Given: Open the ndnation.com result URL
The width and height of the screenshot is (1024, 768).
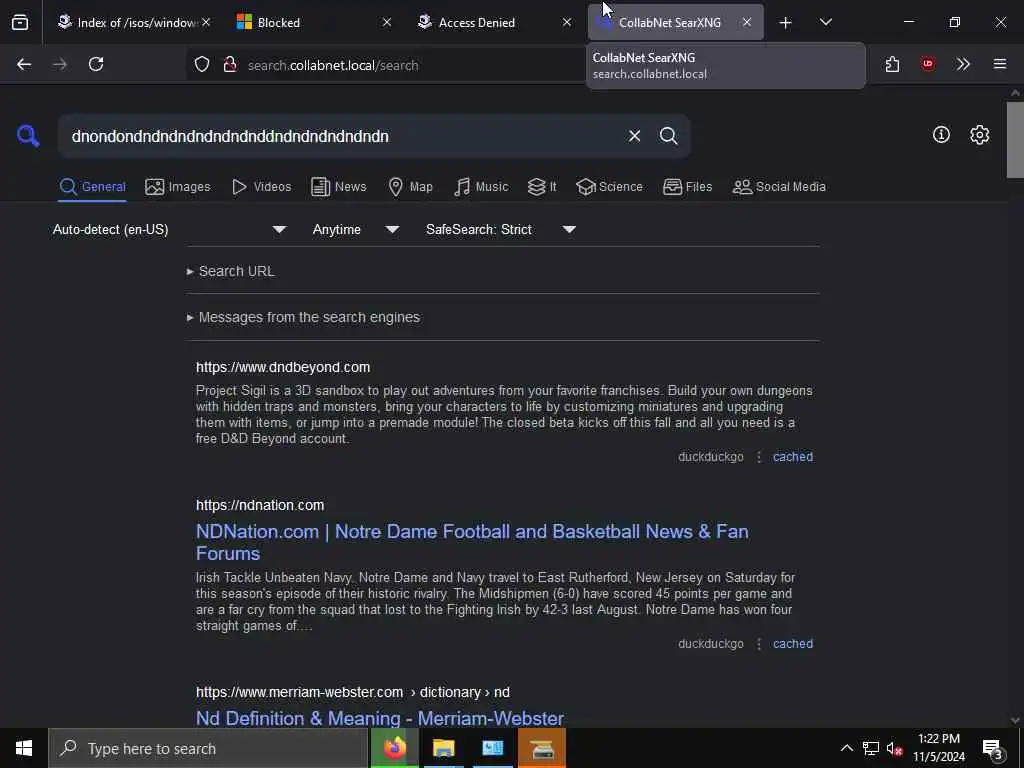Looking at the screenshot, I should (x=260, y=505).
